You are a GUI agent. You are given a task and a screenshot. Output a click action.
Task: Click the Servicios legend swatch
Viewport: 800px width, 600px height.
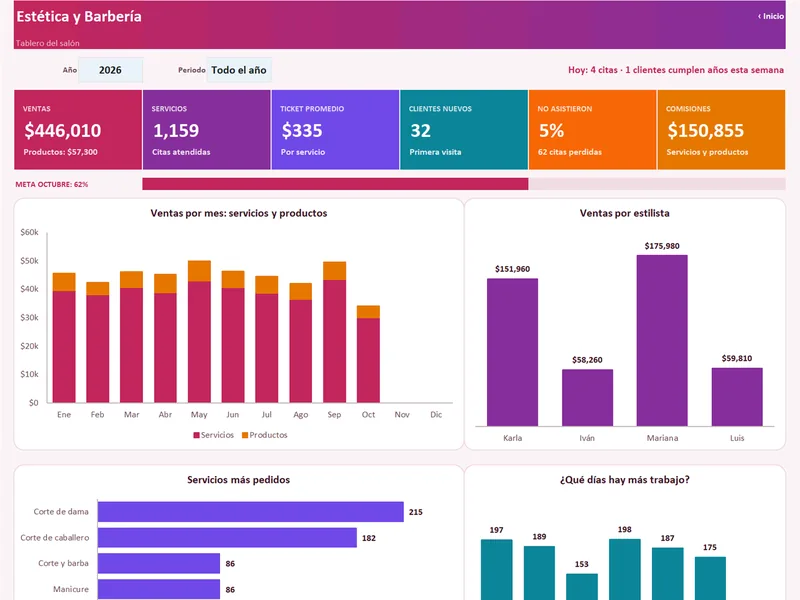(196, 435)
